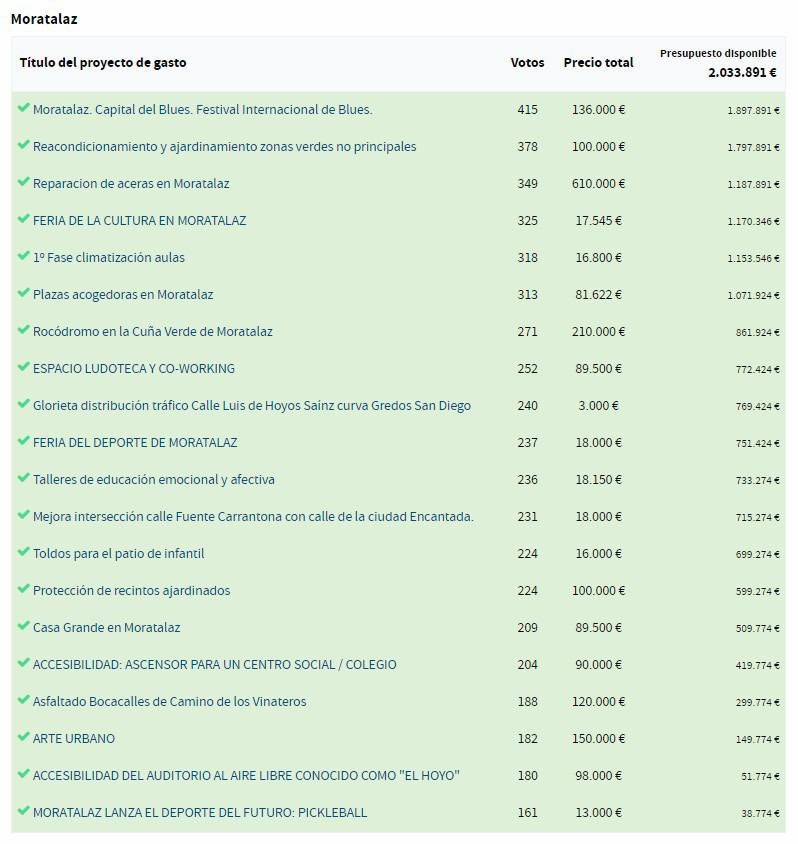798x844 pixels.
Task: Open ACCESIBILIDAD ASCENSOR PARA UN CENTRO SOCIAL link
Action: tap(214, 665)
